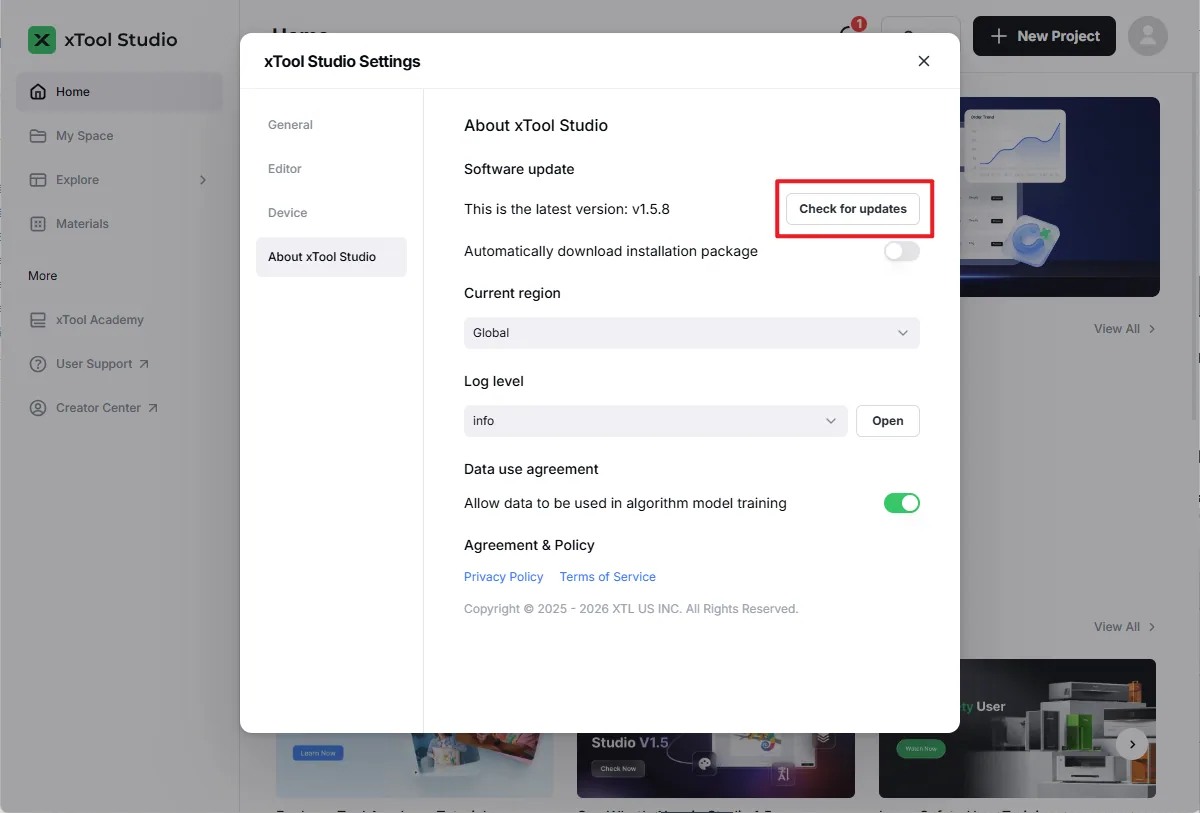Expand the Explore submenu chevron
The height and width of the screenshot is (813, 1200).
pyautogui.click(x=203, y=180)
